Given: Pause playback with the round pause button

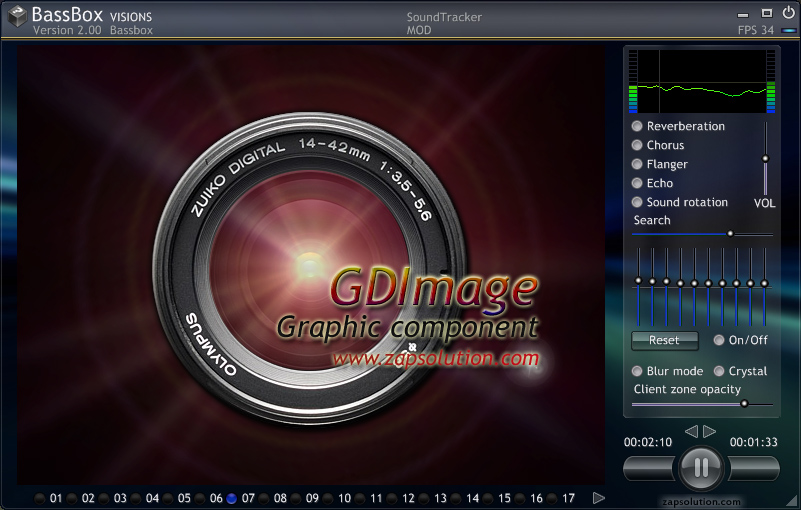Looking at the screenshot, I should [x=701, y=467].
